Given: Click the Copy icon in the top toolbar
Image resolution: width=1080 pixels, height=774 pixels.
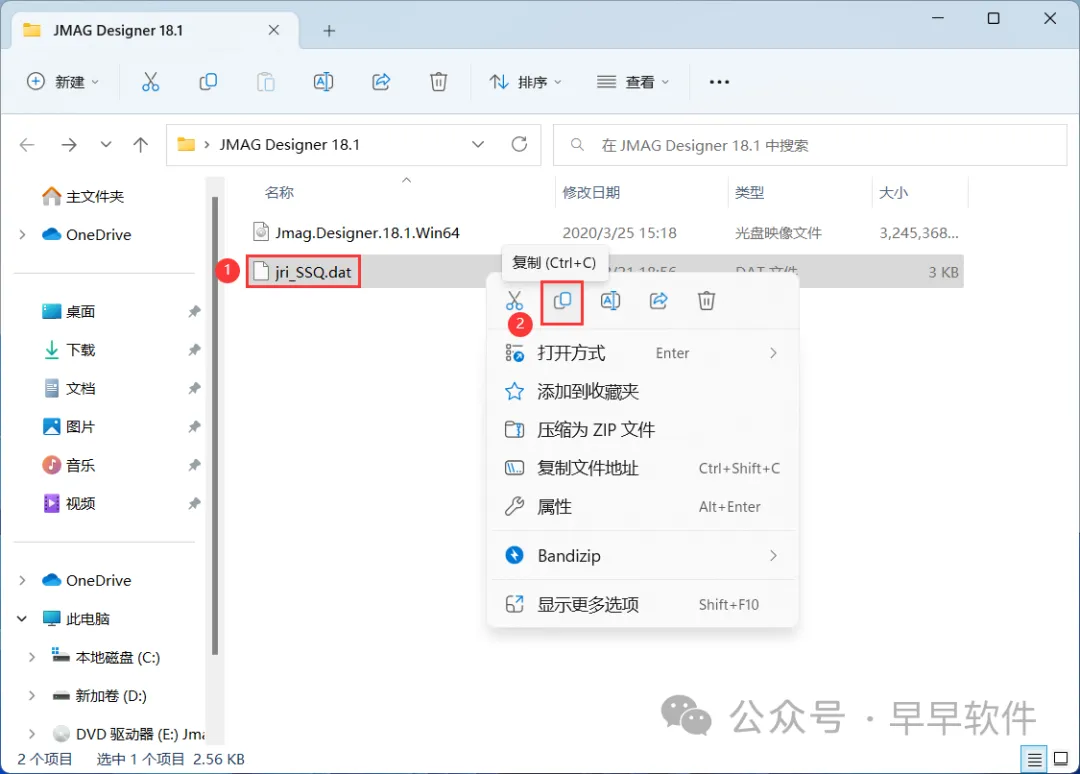Looking at the screenshot, I should (208, 82).
